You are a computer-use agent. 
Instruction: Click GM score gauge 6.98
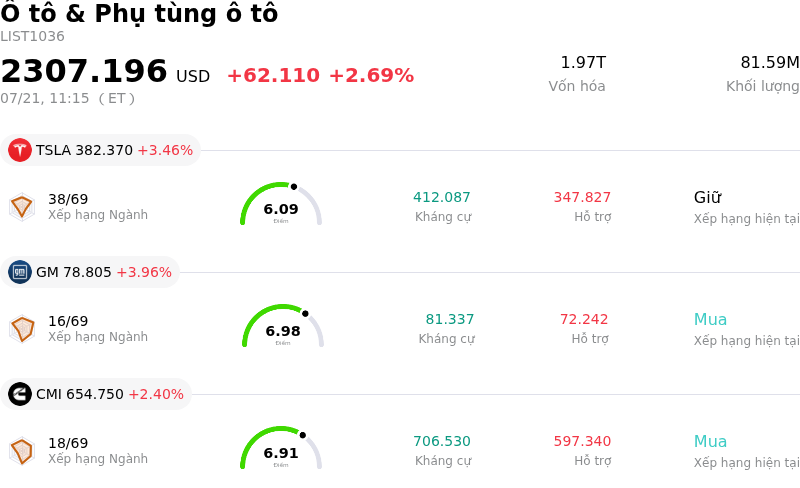283,326
